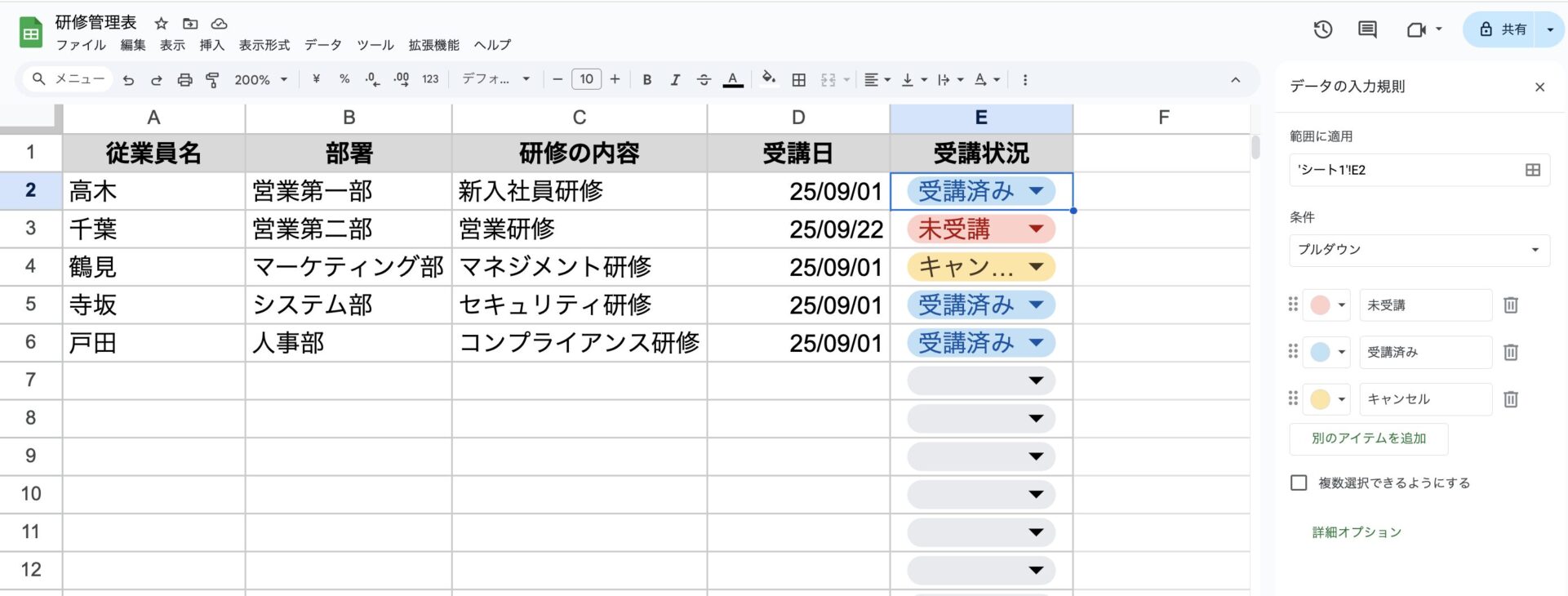Open the 200% zoom dropdown
This screenshot has height=596, width=1568.
[260, 80]
